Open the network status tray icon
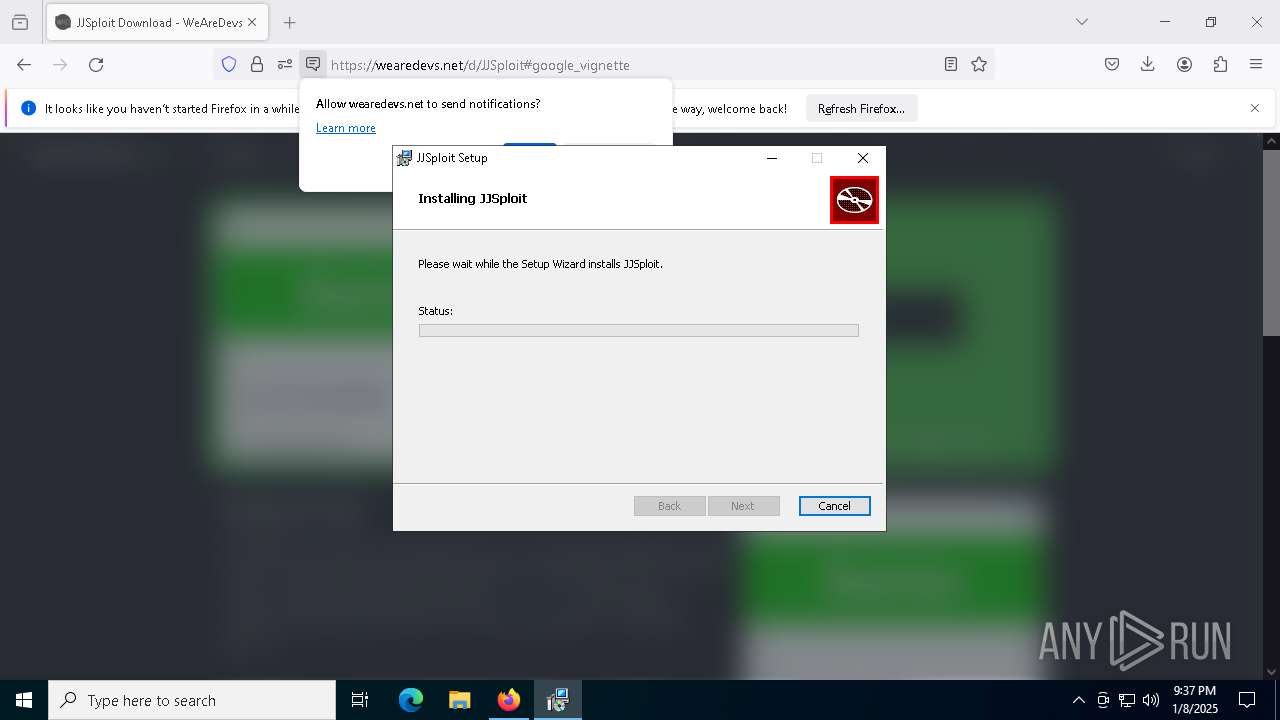This screenshot has height=720, width=1280. [1127, 700]
